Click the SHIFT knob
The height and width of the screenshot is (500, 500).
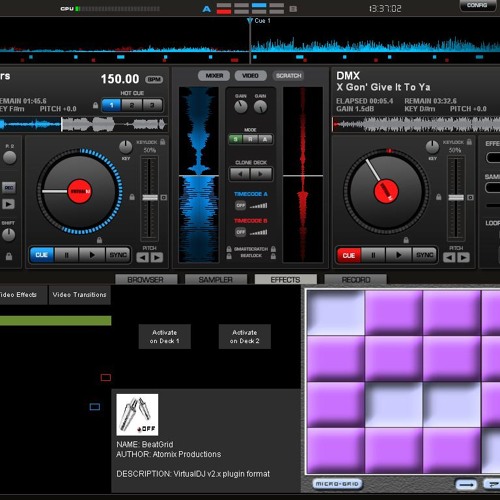pyautogui.click(x=9, y=235)
